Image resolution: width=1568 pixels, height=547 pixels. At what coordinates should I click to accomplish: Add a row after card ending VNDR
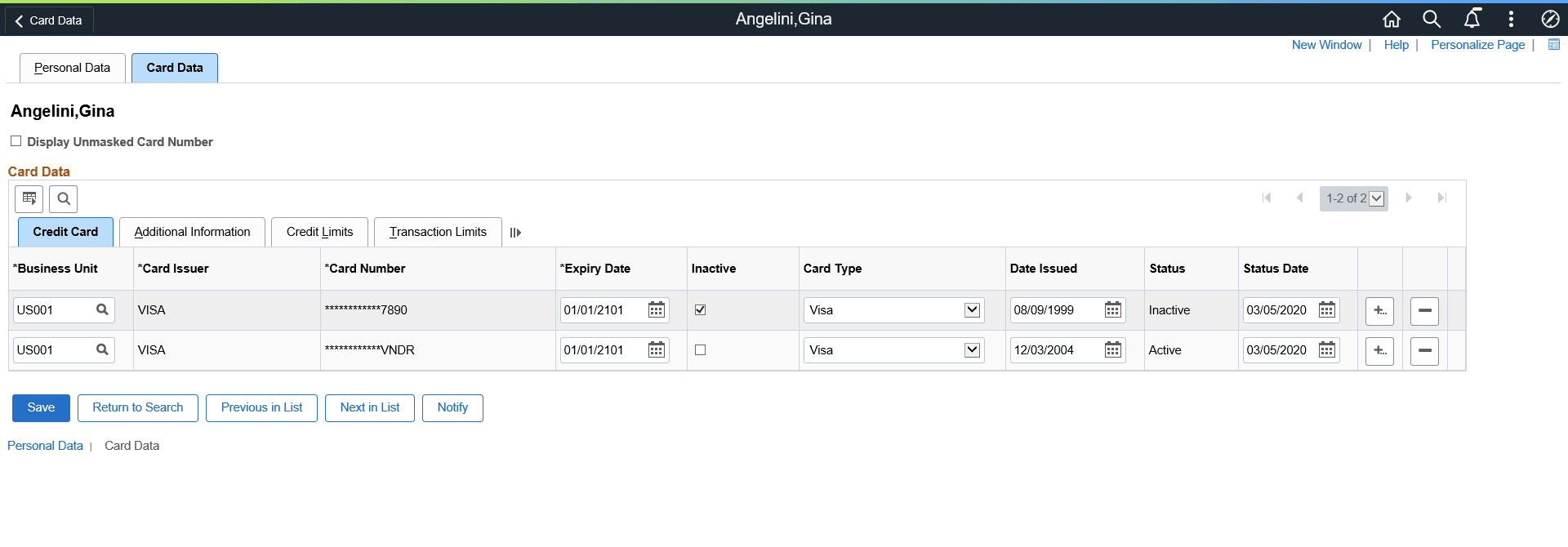pos(1379,350)
